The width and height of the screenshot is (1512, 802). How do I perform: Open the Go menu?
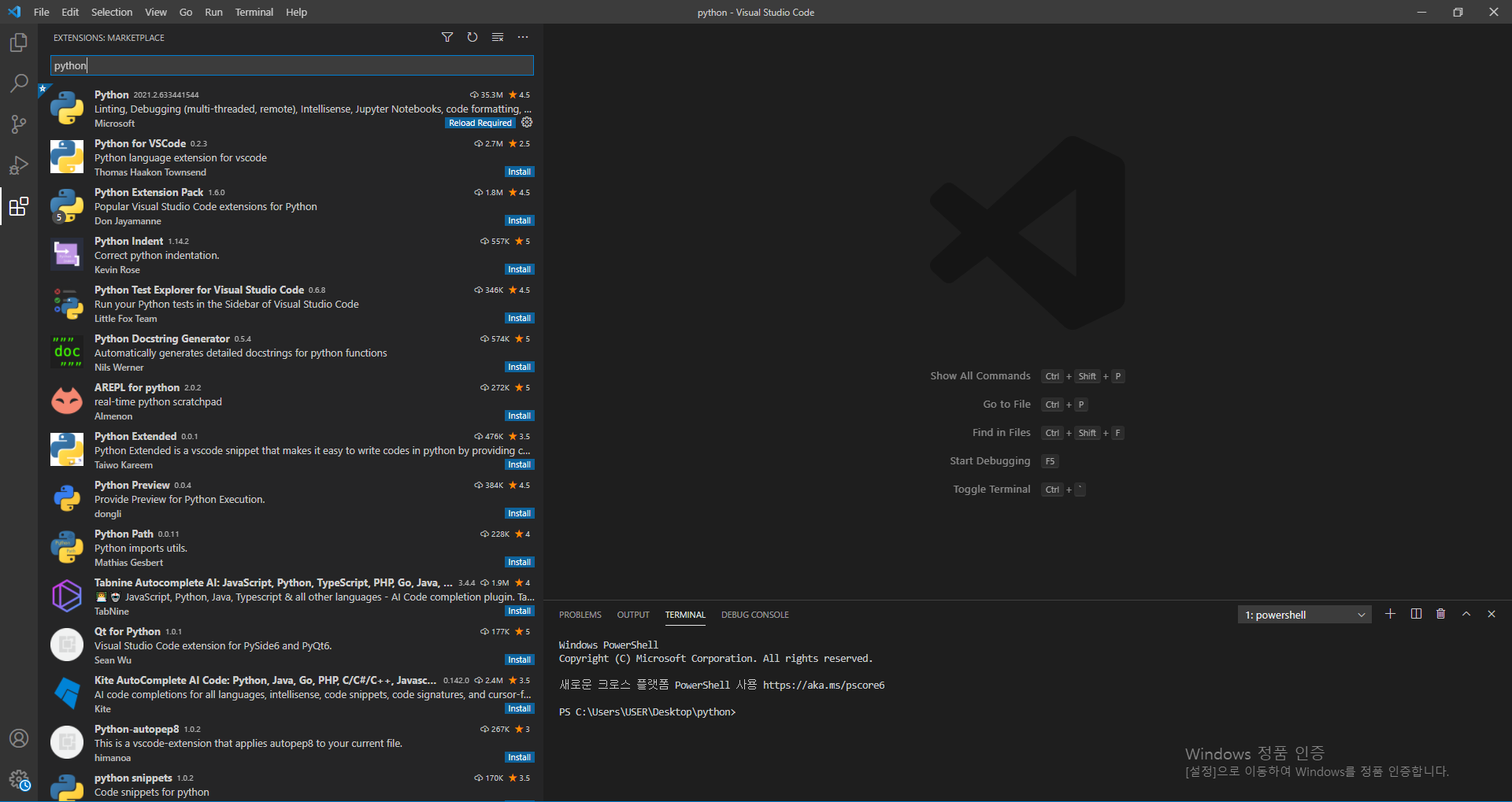click(186, 12)
